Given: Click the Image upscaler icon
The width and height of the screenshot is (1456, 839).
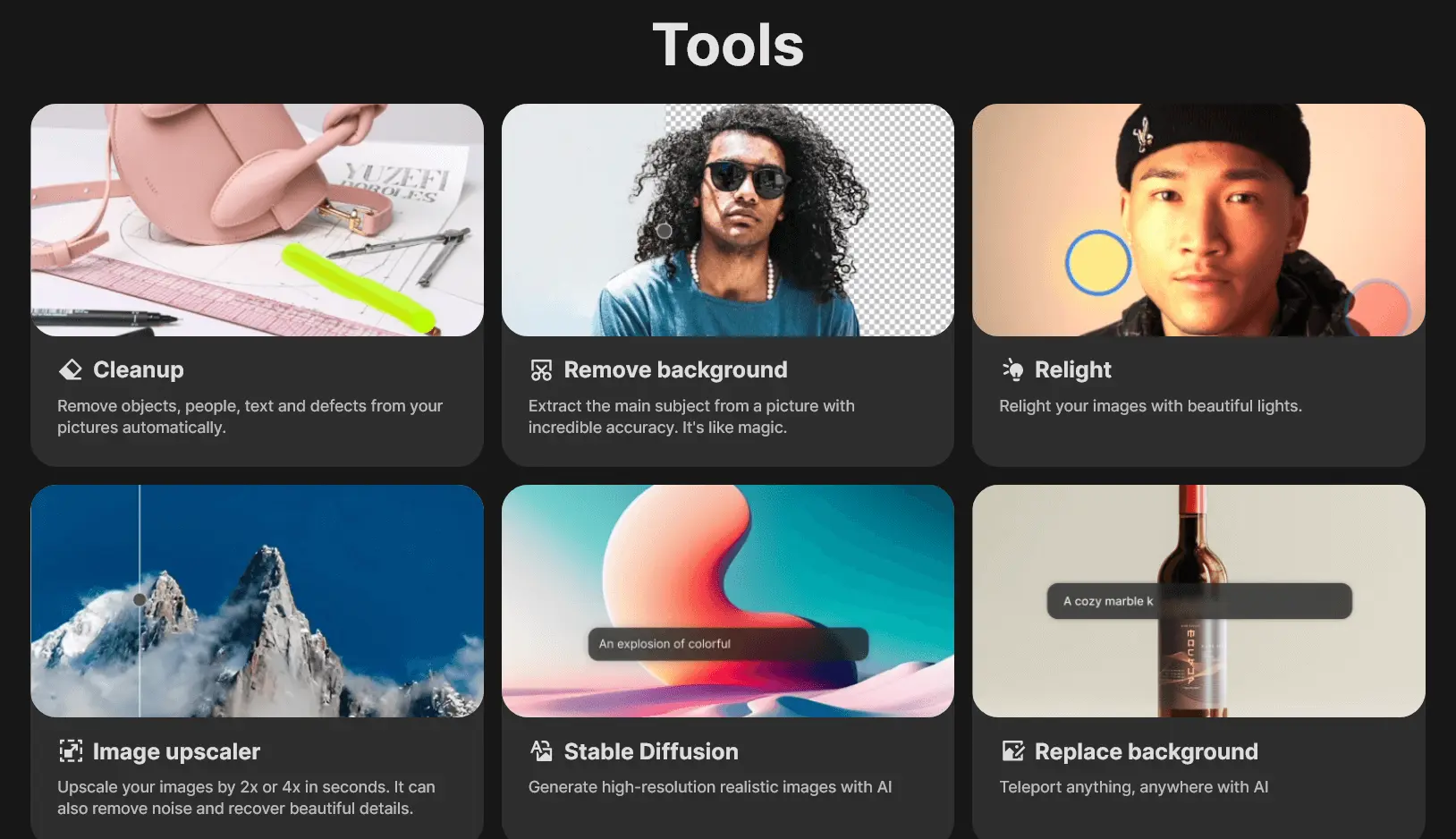Looking at the screenshot, I should pos(71,751).
